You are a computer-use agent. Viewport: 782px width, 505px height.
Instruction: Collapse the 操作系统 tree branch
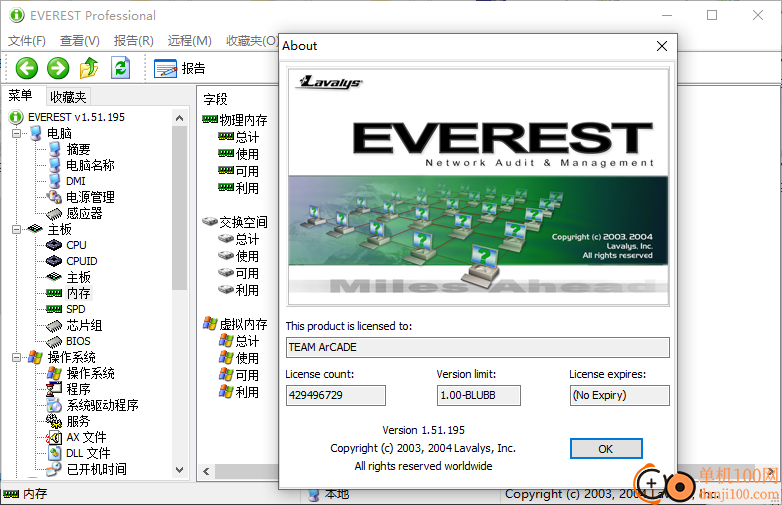(x=16, y=357)
